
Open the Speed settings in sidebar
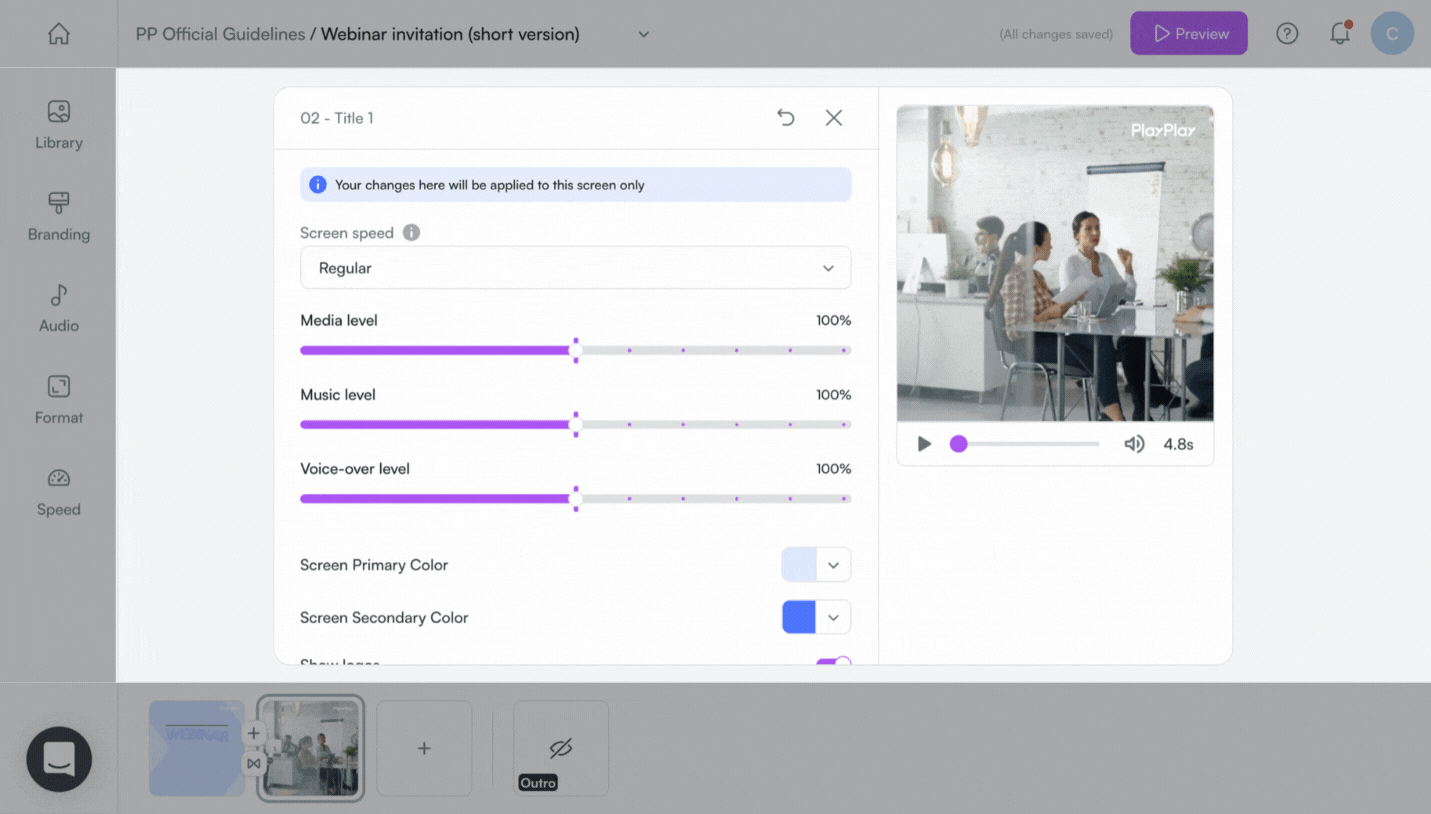58,492
